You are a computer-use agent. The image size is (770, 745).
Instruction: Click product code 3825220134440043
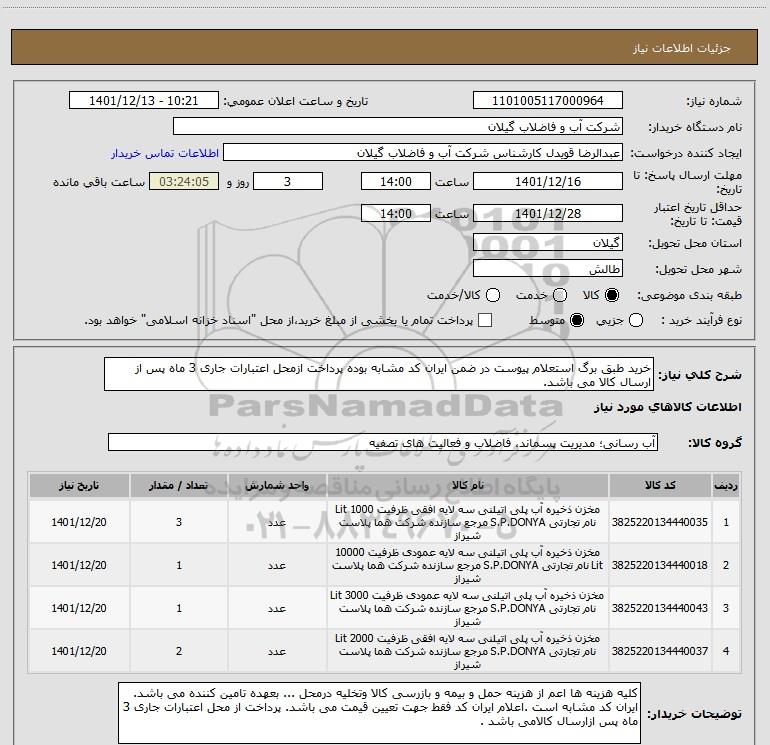[660, 608]
